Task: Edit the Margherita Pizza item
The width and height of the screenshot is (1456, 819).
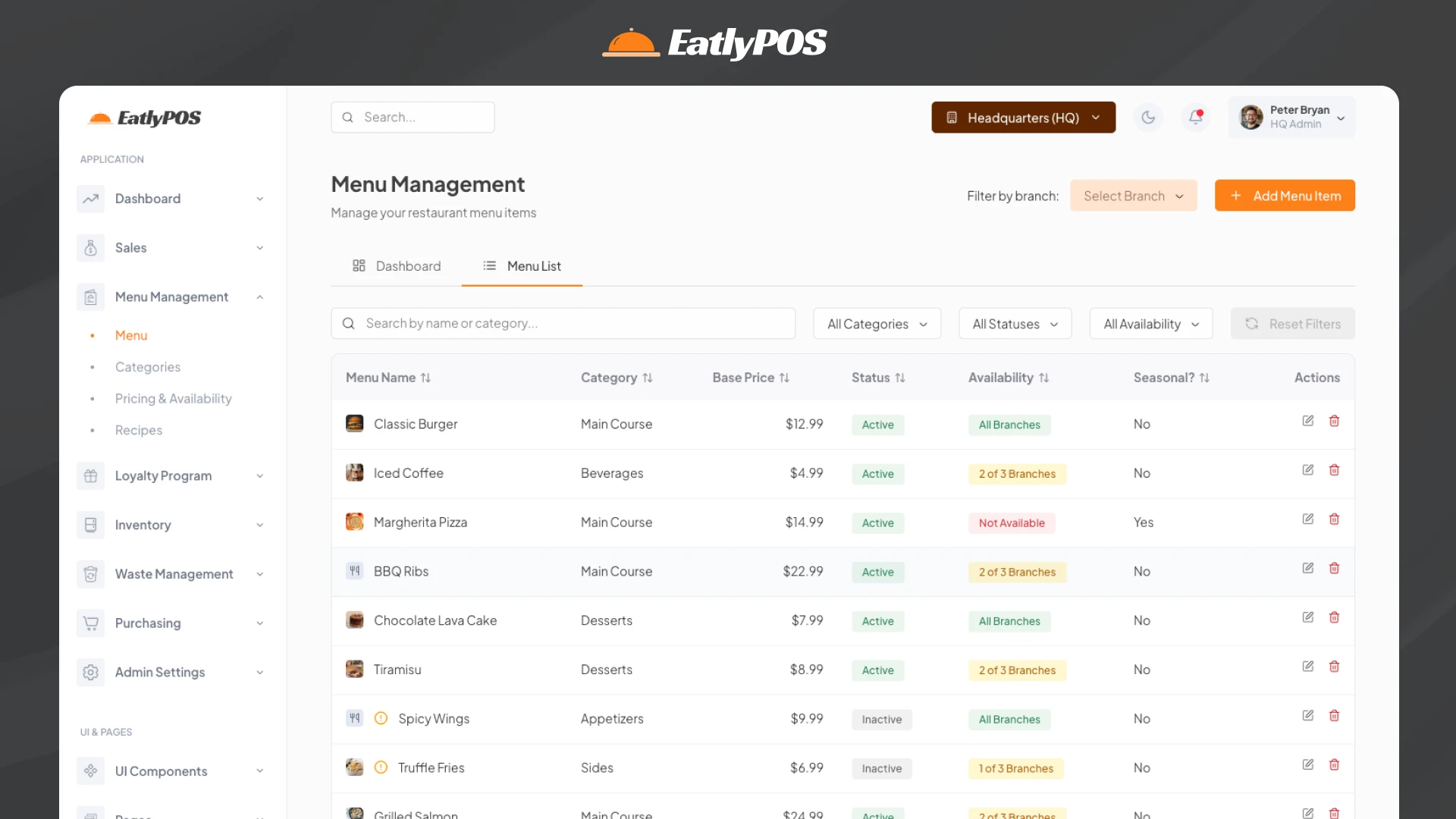Action: pyautogui.click(x=1308, y=519)
